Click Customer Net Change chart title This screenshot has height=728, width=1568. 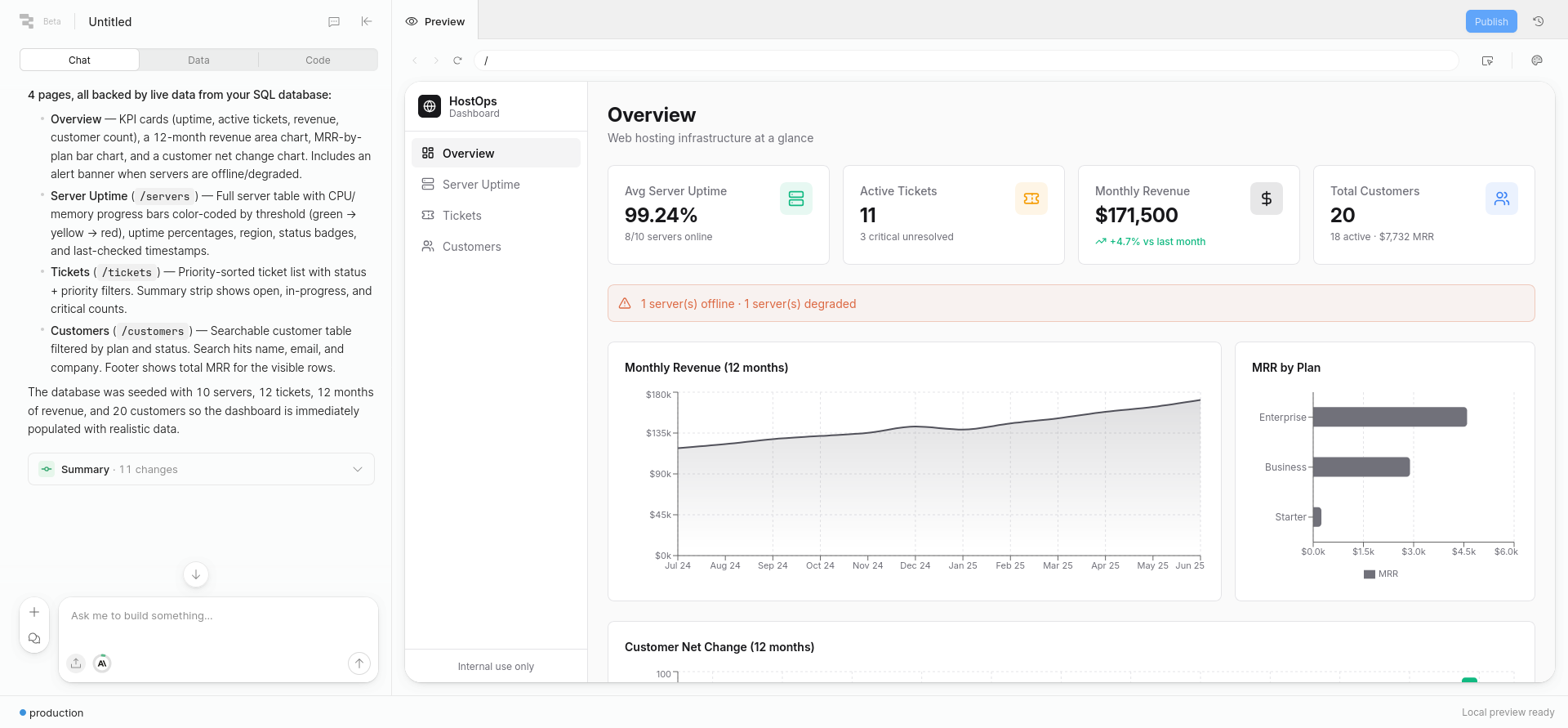tap(719, 647)
